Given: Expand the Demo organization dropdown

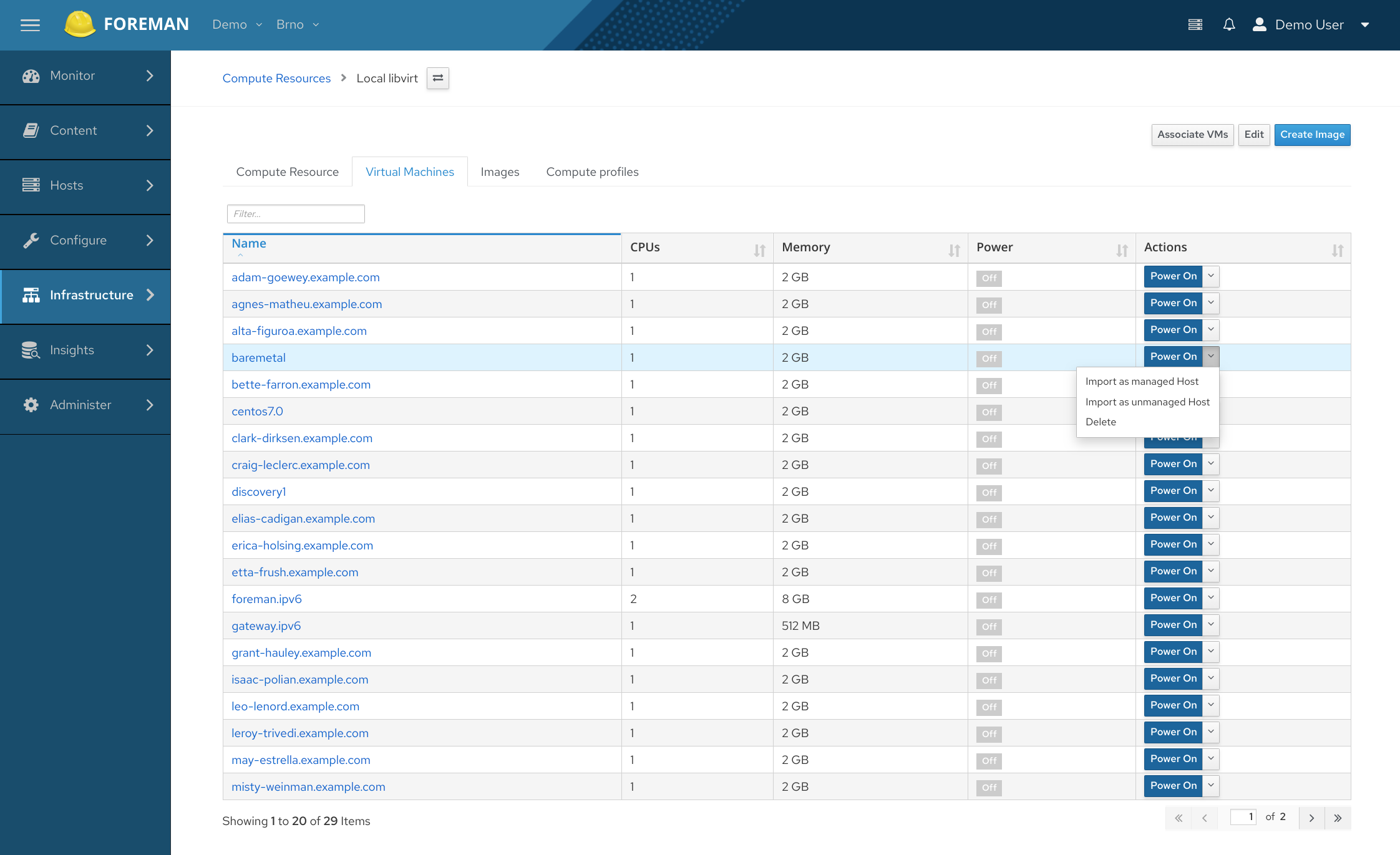Looking at the screenshot, I should (x=237, y=25).
